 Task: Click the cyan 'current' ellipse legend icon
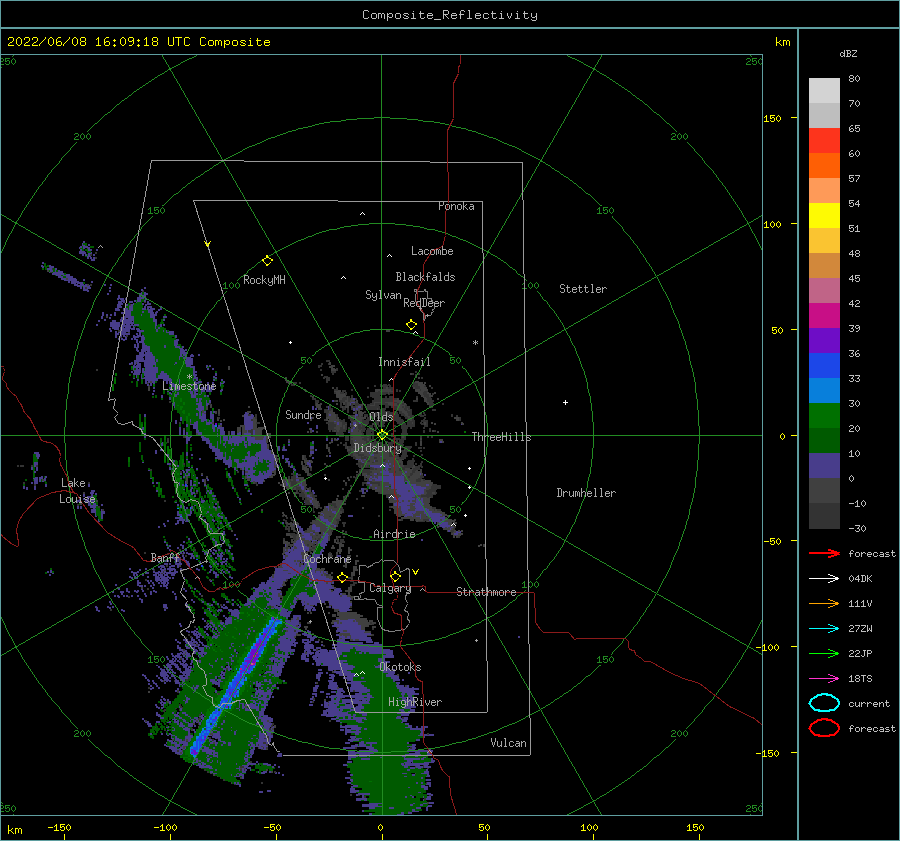click(x=824, y=703)
